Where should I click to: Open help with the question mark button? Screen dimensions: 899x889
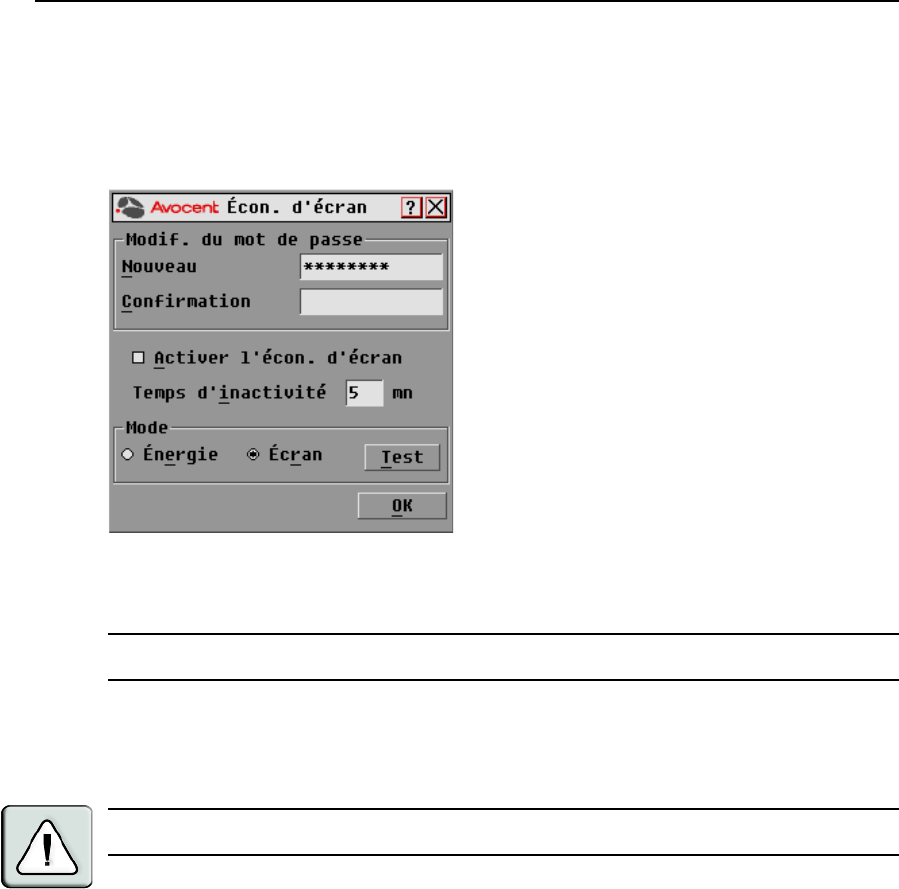pyautogui.click(x=411, y=207)
